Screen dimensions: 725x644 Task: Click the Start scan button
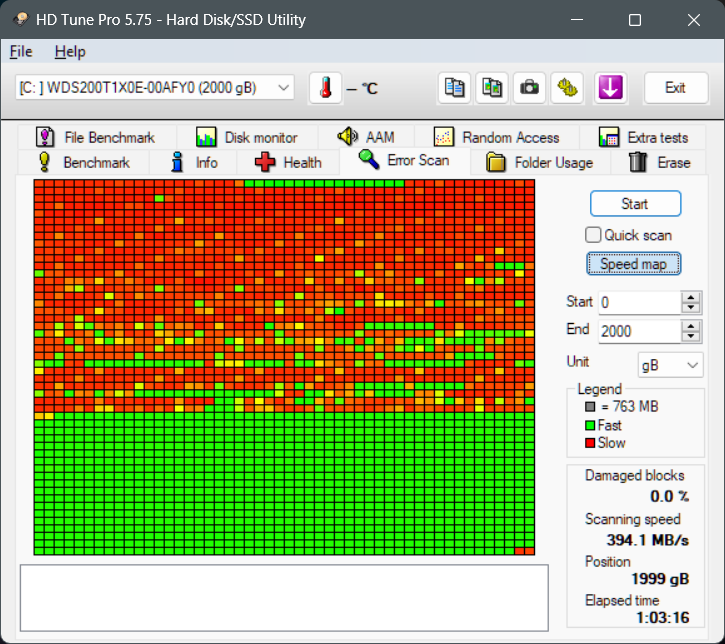(x=635, y=203)
